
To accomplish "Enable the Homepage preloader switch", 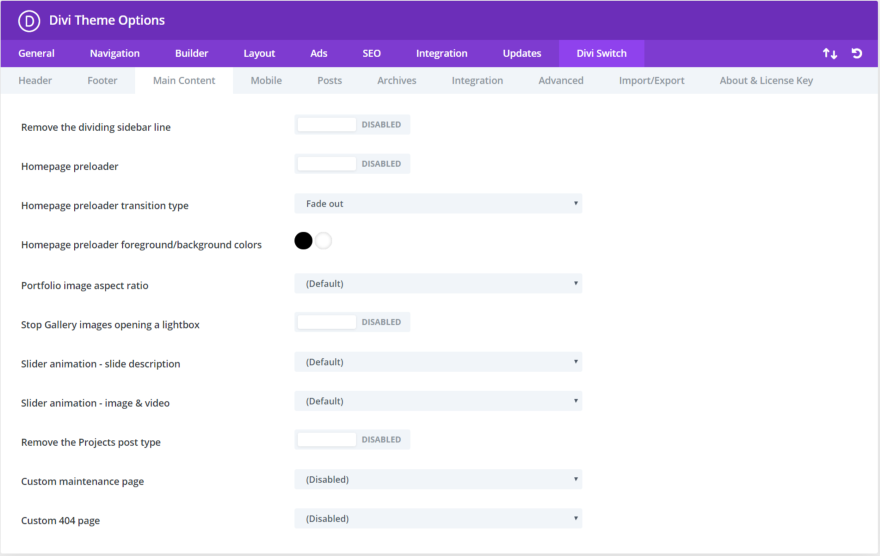I will 352,164.
